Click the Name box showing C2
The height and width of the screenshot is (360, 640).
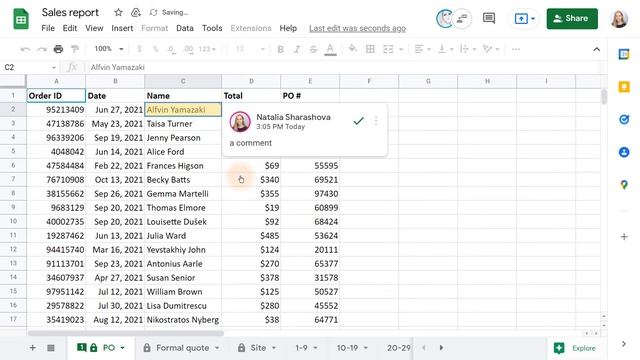click(30, 67)
